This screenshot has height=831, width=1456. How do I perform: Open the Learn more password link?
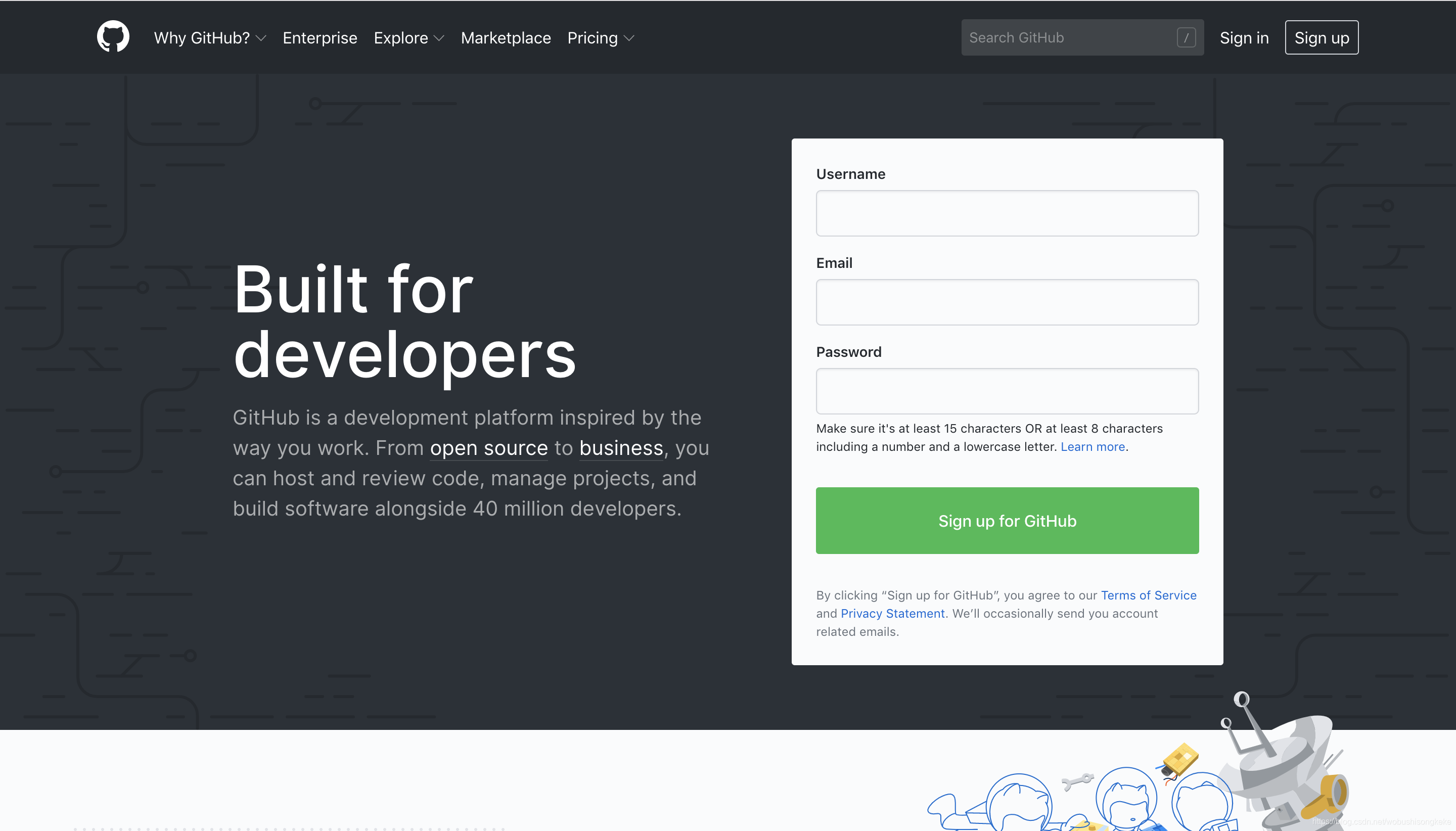coord(1092,447)
